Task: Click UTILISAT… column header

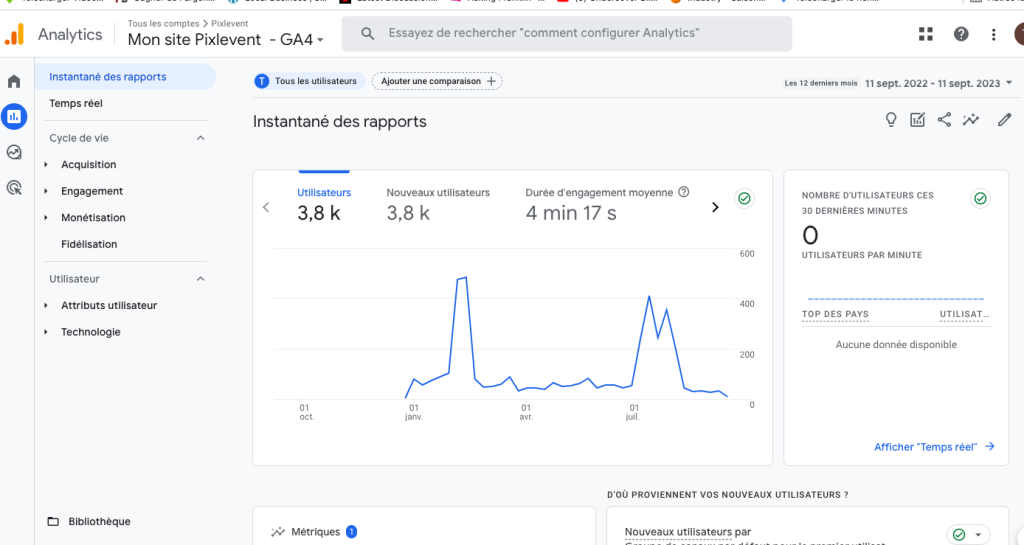Action: pyautogui.click(x=964, y=314)
